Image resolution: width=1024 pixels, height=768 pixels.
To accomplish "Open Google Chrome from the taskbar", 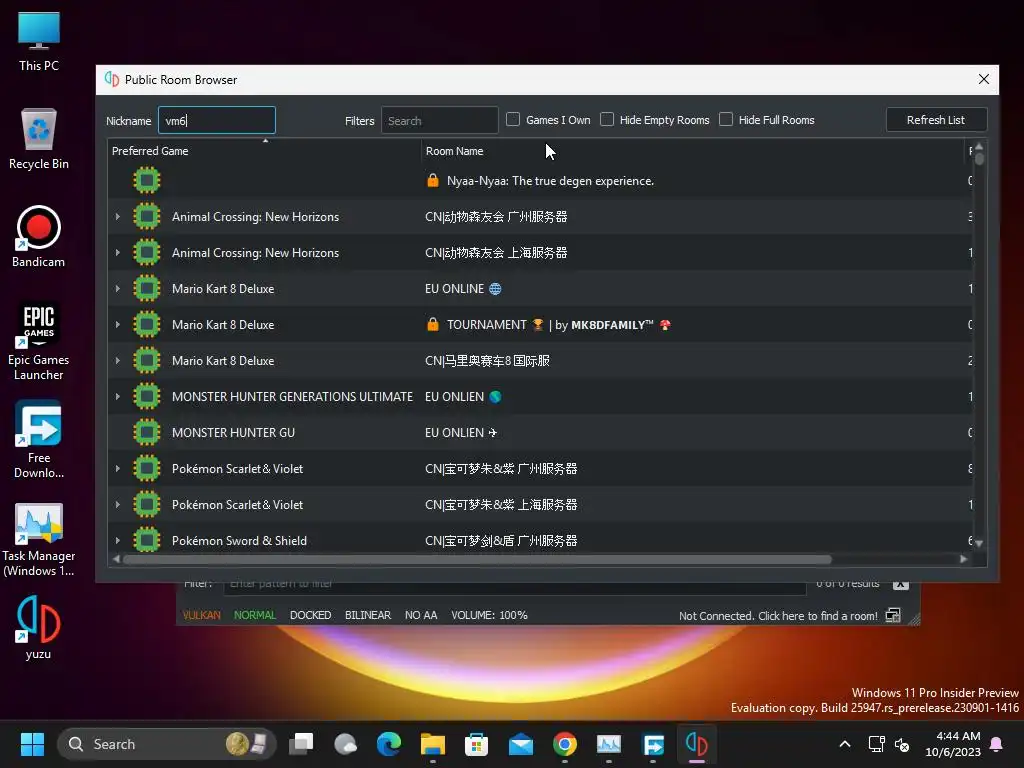I will coord(565,744).
